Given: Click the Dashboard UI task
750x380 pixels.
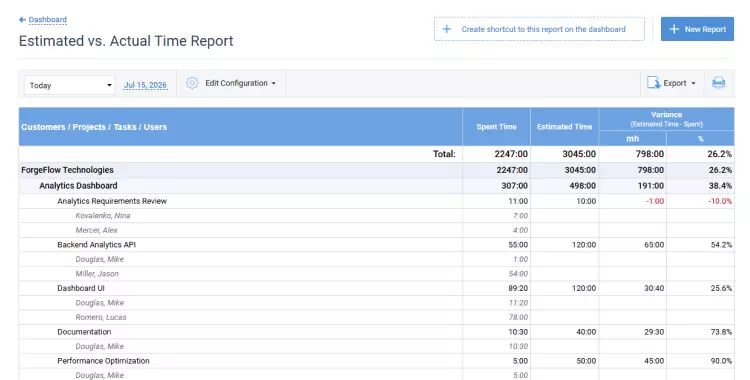Looking at the screenshot, I should tap(81, 289).
